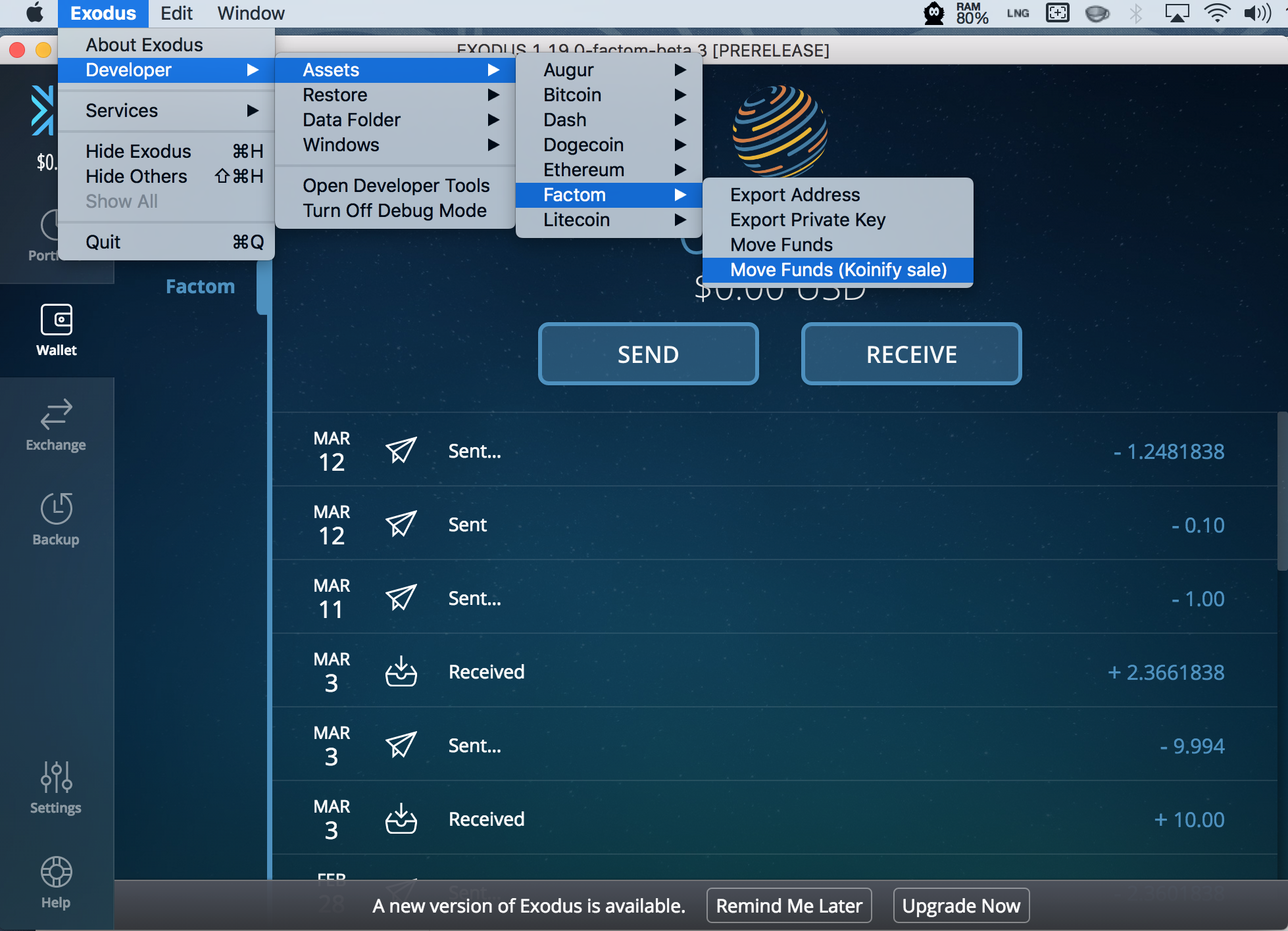
Task: Select Quit from Exodus menu
Action: click(x=166, y=242)
